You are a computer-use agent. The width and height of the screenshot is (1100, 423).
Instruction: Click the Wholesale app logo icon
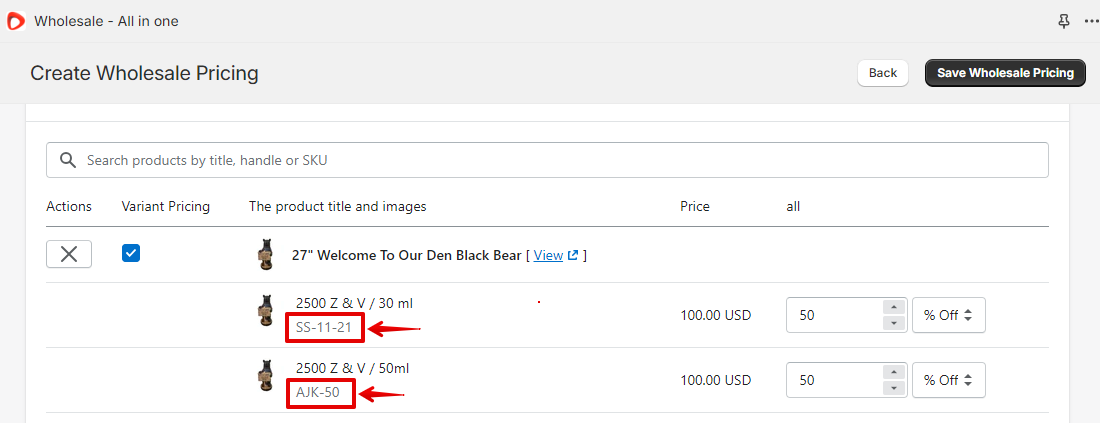coord(15,21)
